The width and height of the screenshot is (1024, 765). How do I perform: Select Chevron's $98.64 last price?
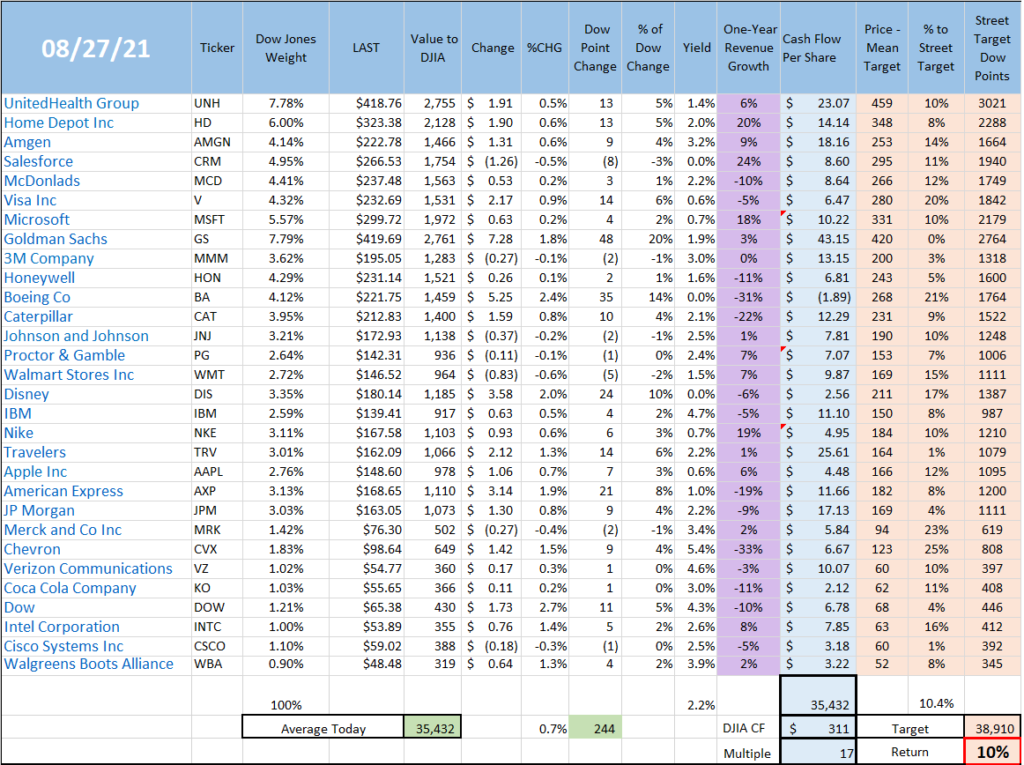[366, 549]
